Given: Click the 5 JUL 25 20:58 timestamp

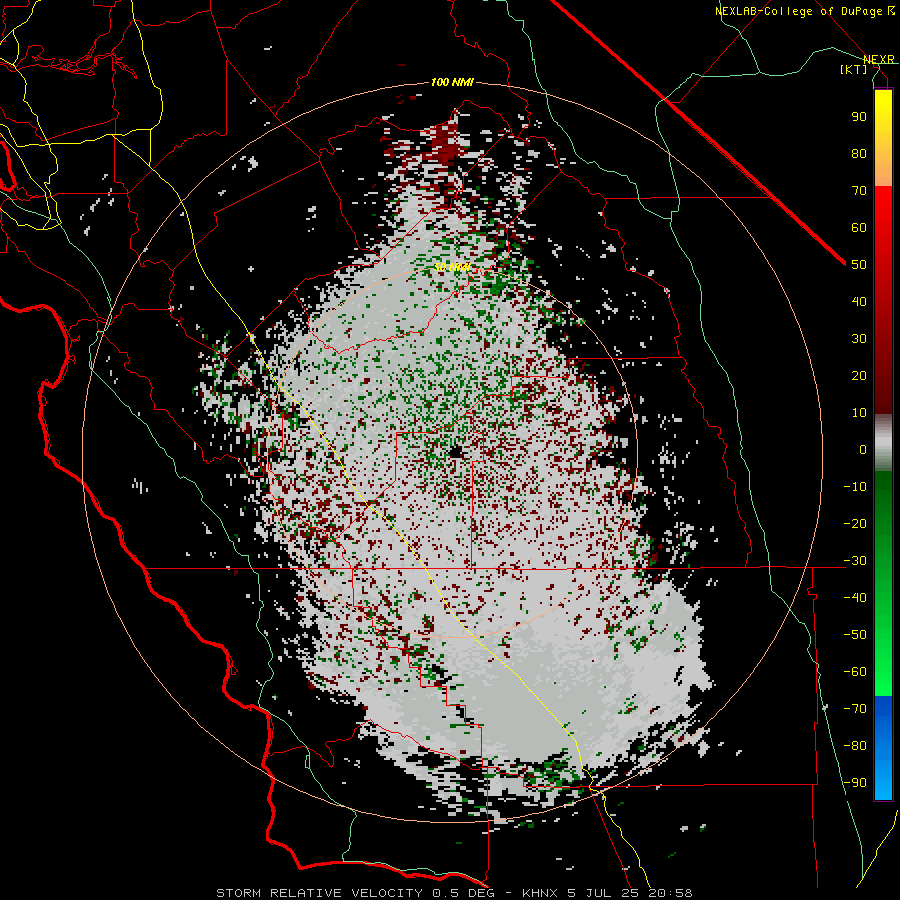Looking at the screenshot, I should [x=630, y=893].
